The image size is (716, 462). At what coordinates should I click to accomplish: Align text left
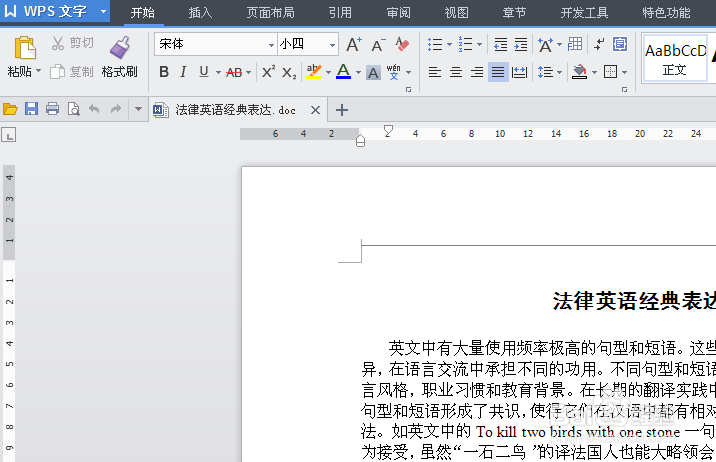(x=435, y=72)
